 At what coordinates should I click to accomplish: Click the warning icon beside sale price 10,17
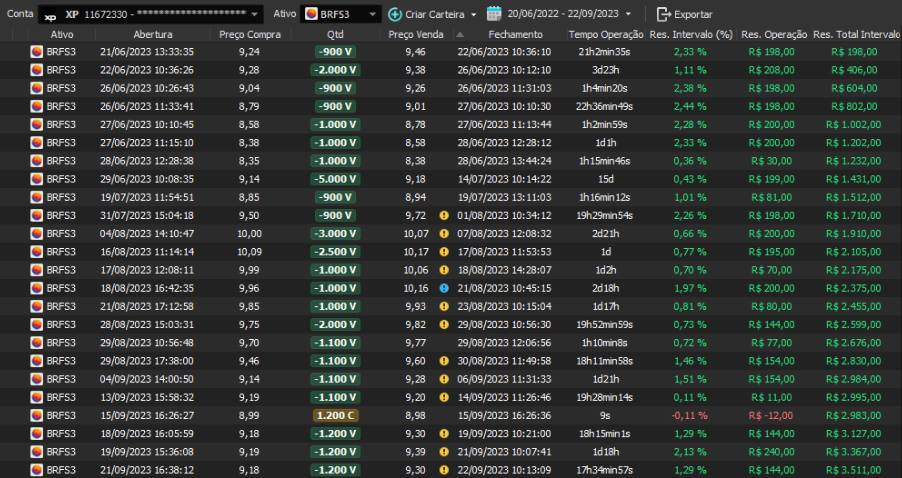444,251
